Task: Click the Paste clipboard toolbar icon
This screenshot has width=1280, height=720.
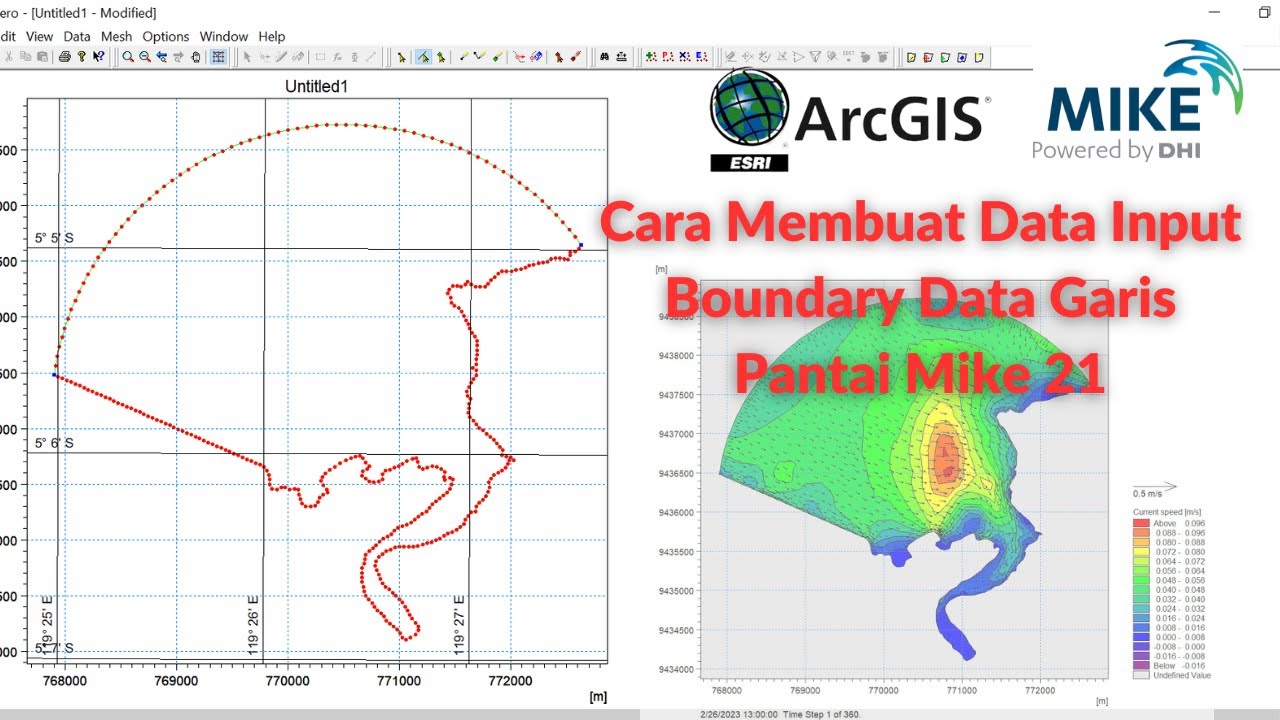Action: pos(42,57)
